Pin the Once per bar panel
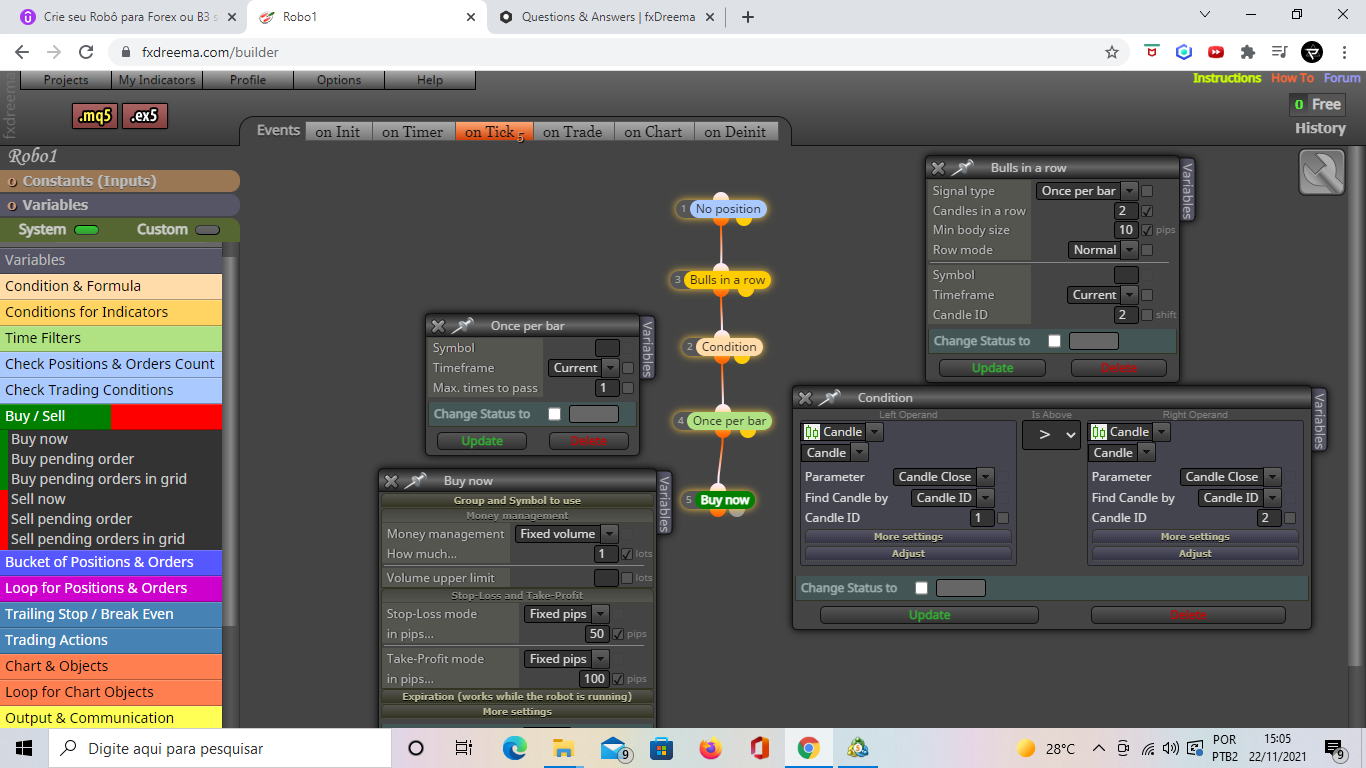 tap(462, 326)
